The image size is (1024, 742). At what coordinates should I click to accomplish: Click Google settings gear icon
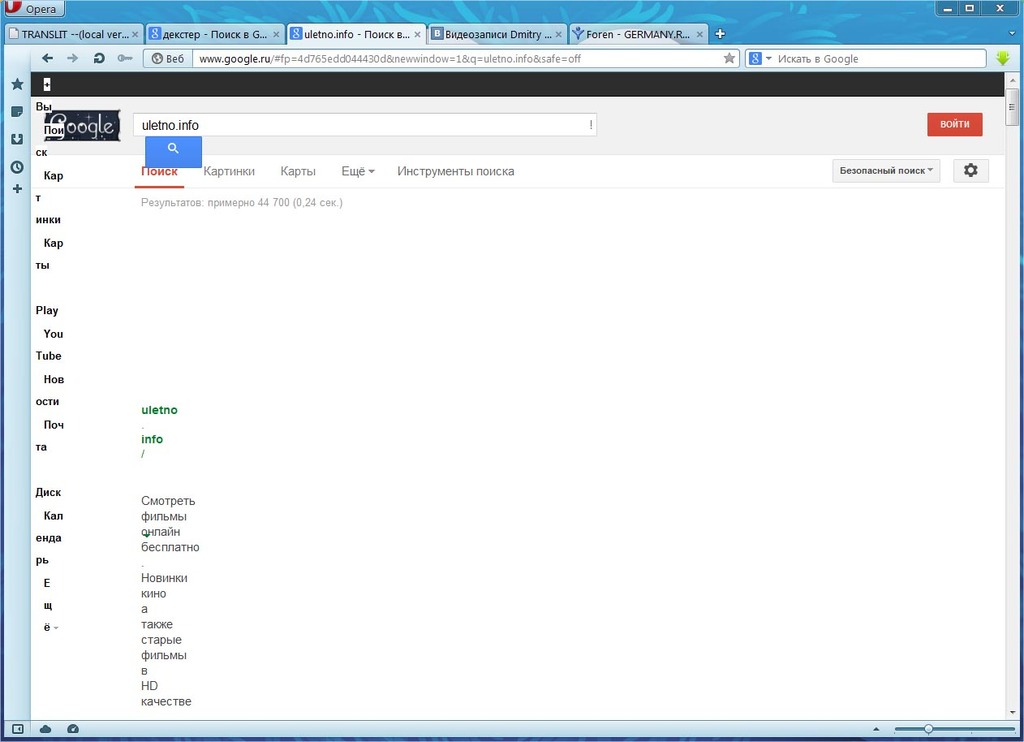970,170
